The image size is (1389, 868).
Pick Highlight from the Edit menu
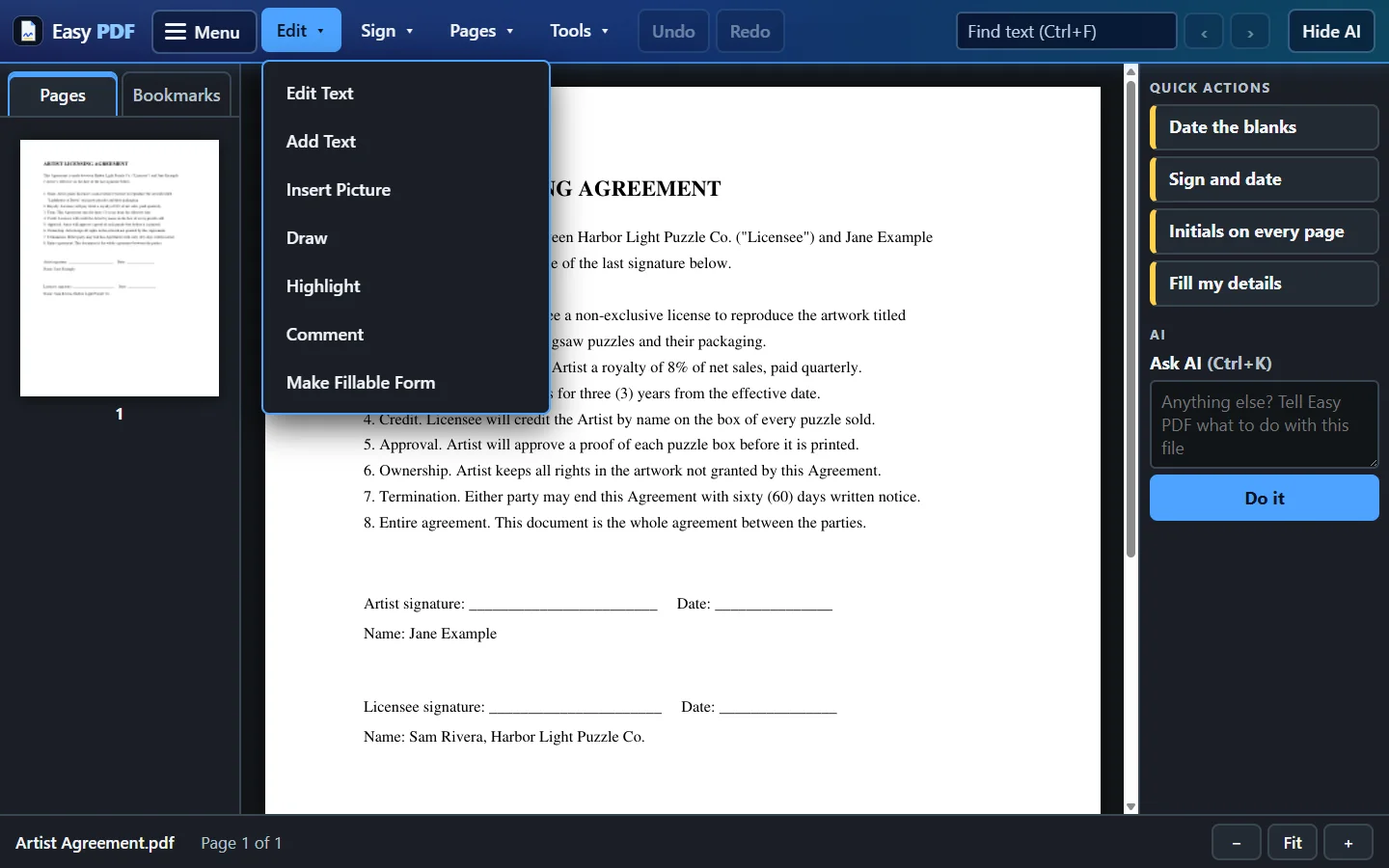[x=406, y=286]
